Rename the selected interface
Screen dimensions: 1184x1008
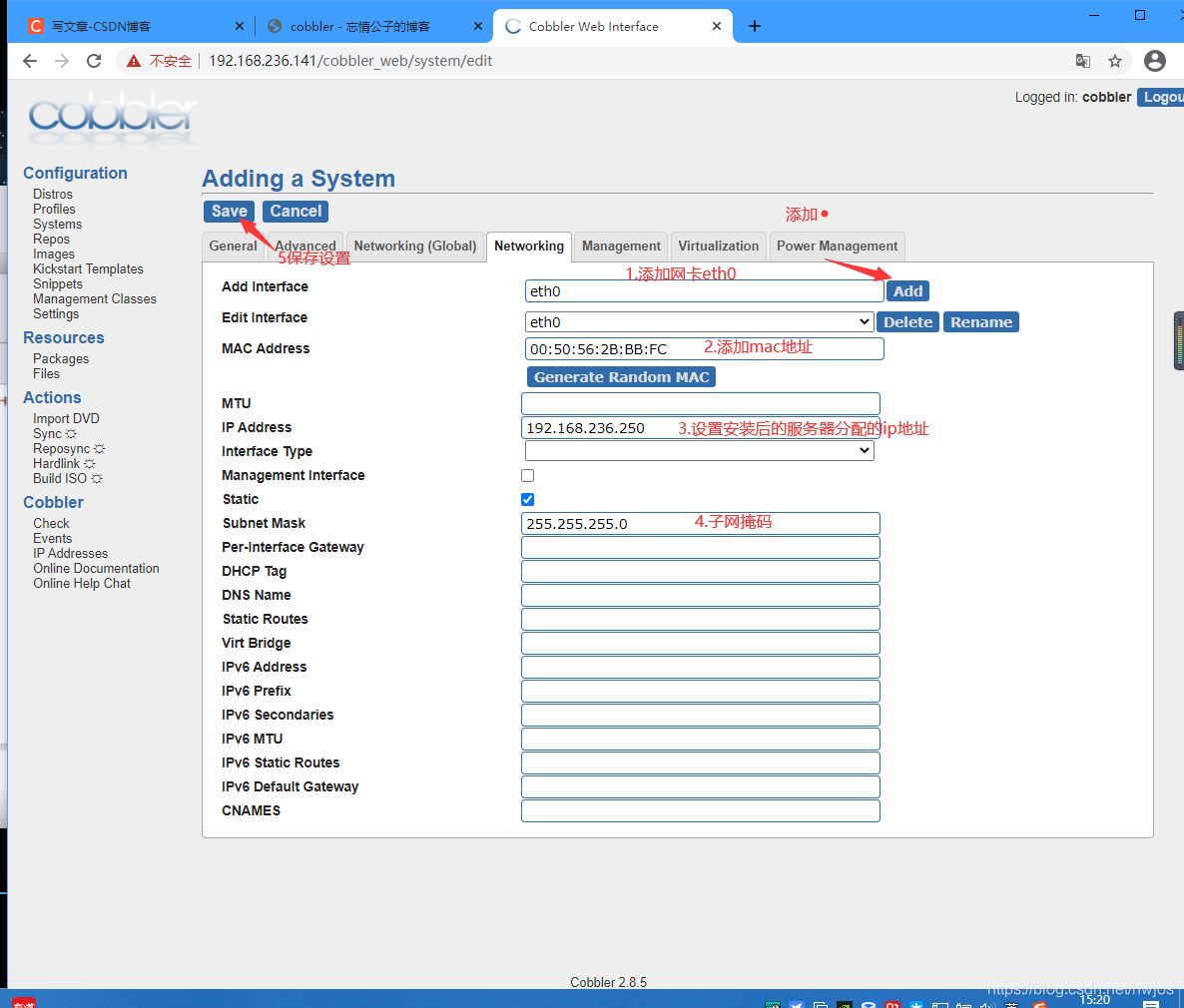(x=981, y=322)
